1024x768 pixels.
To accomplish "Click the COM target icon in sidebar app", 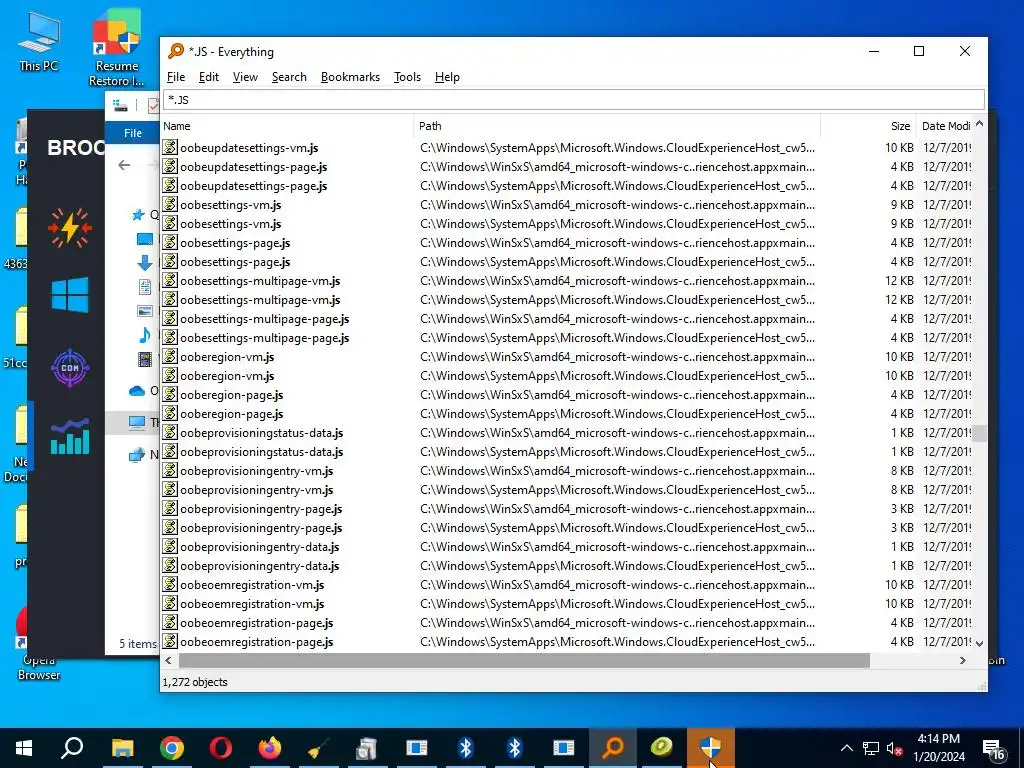I will click(70, 368).
